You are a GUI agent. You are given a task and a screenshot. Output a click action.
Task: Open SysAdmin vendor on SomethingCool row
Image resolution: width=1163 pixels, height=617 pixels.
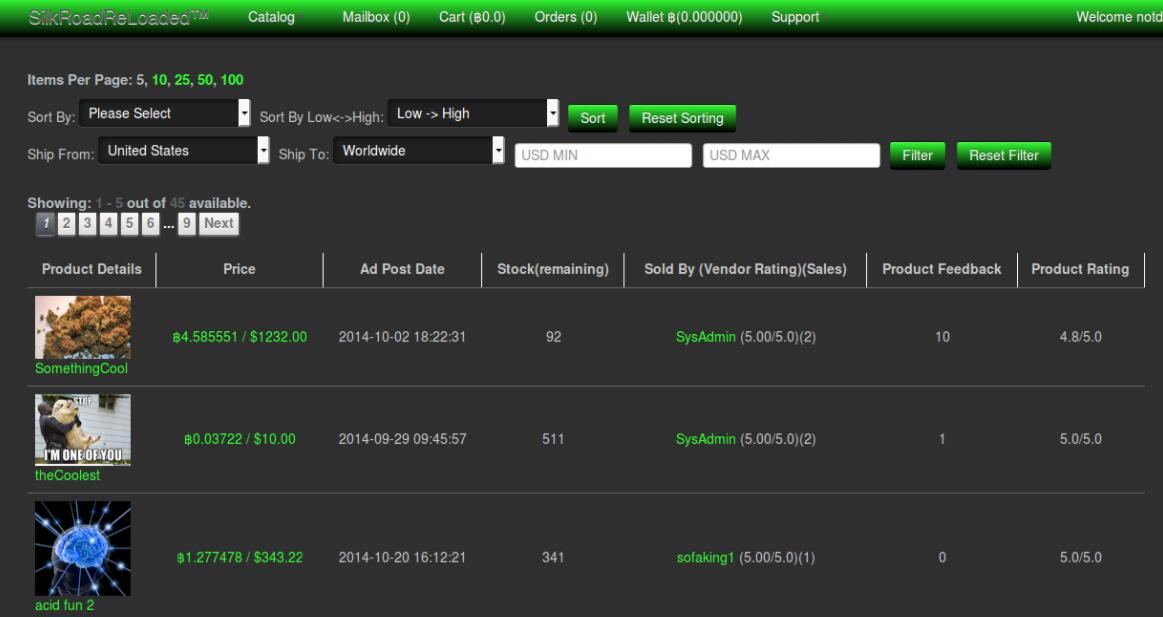pos(705,337)
